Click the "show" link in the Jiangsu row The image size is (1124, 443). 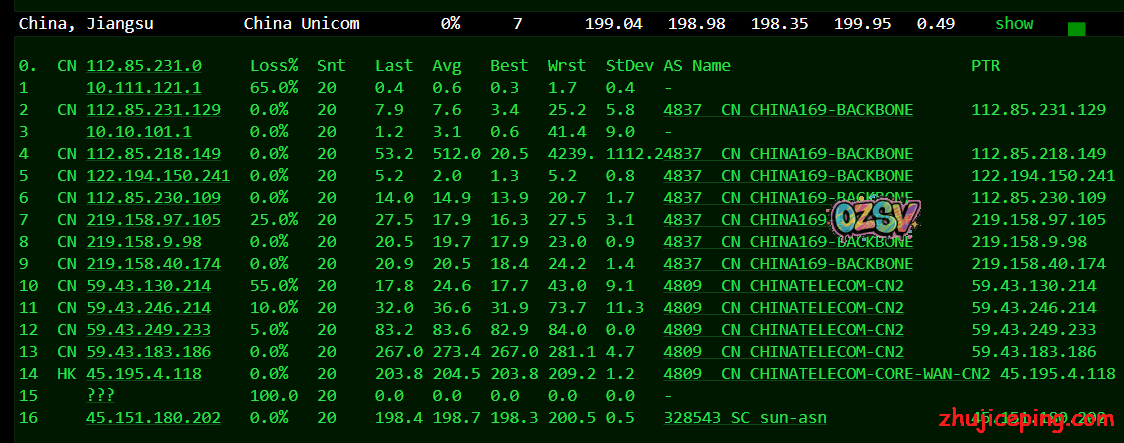coord(1013,23)
